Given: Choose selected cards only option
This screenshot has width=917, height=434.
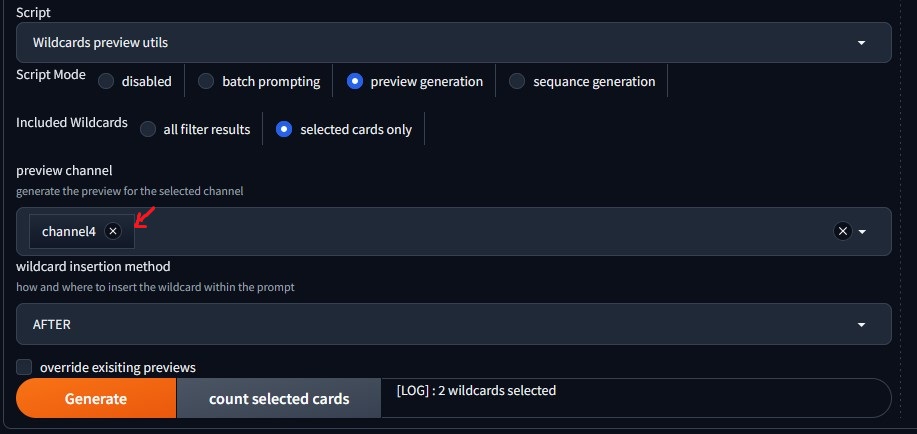Looking at the screenshot, I should coord(285,129).
